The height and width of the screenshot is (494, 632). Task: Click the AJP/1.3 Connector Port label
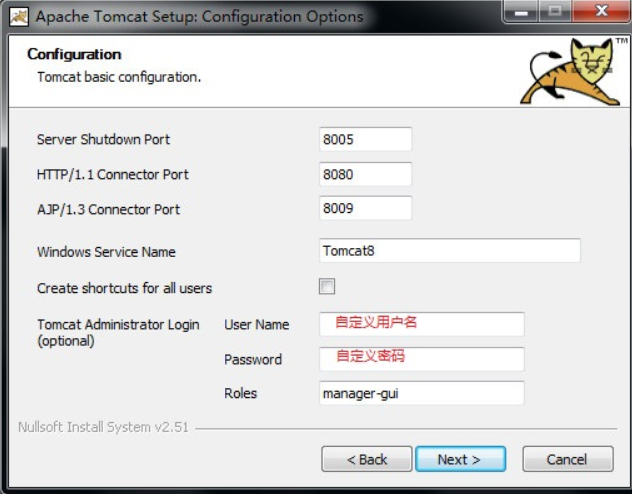[x=108, y=210]
